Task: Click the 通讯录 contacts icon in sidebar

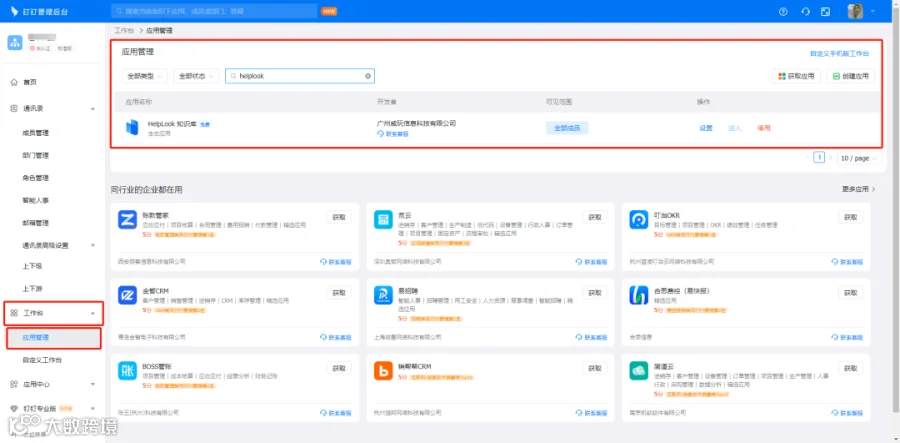Action: 14,108
